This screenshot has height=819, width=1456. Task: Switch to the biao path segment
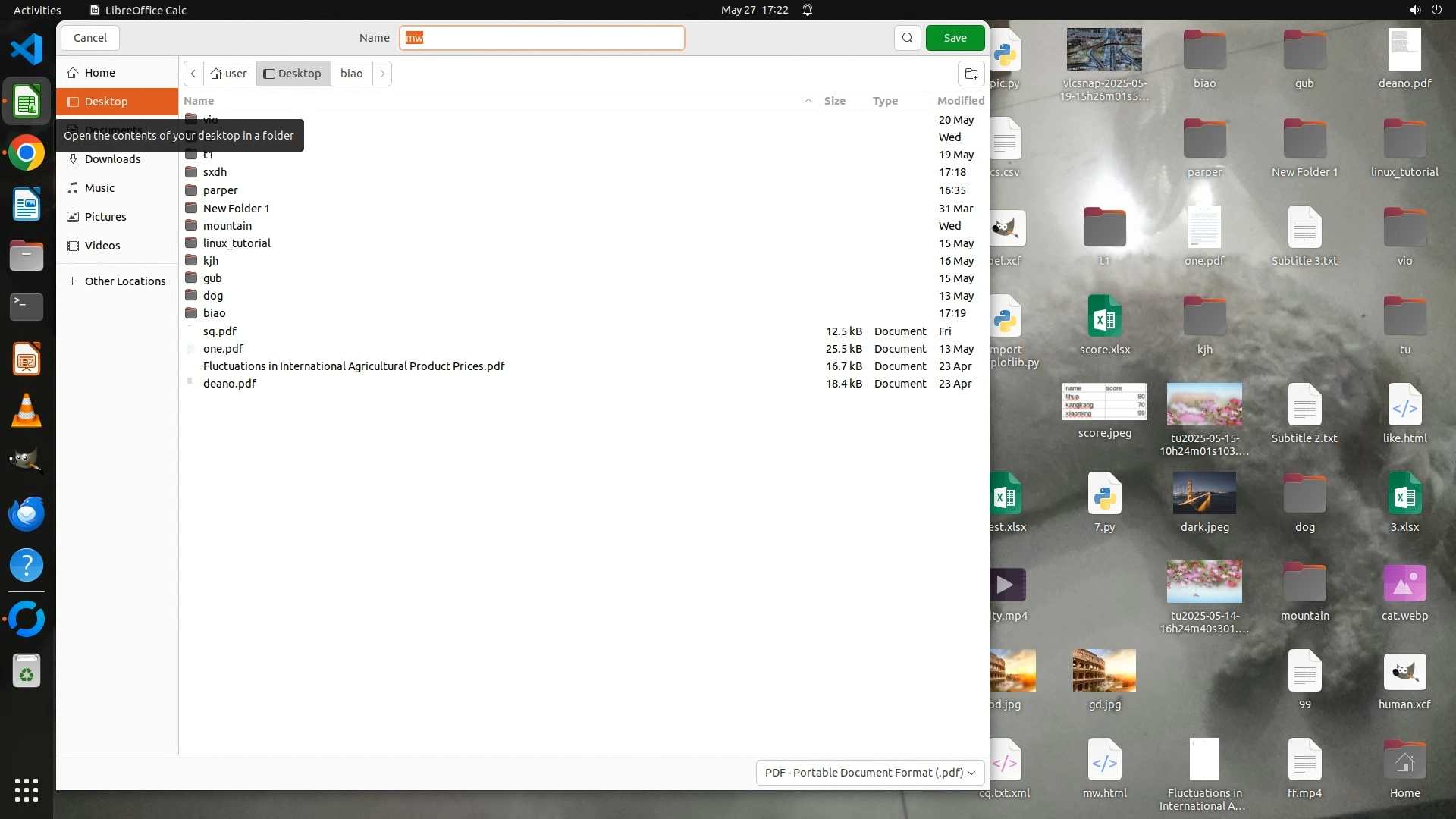pyautogui.click(x=351, y=74)
